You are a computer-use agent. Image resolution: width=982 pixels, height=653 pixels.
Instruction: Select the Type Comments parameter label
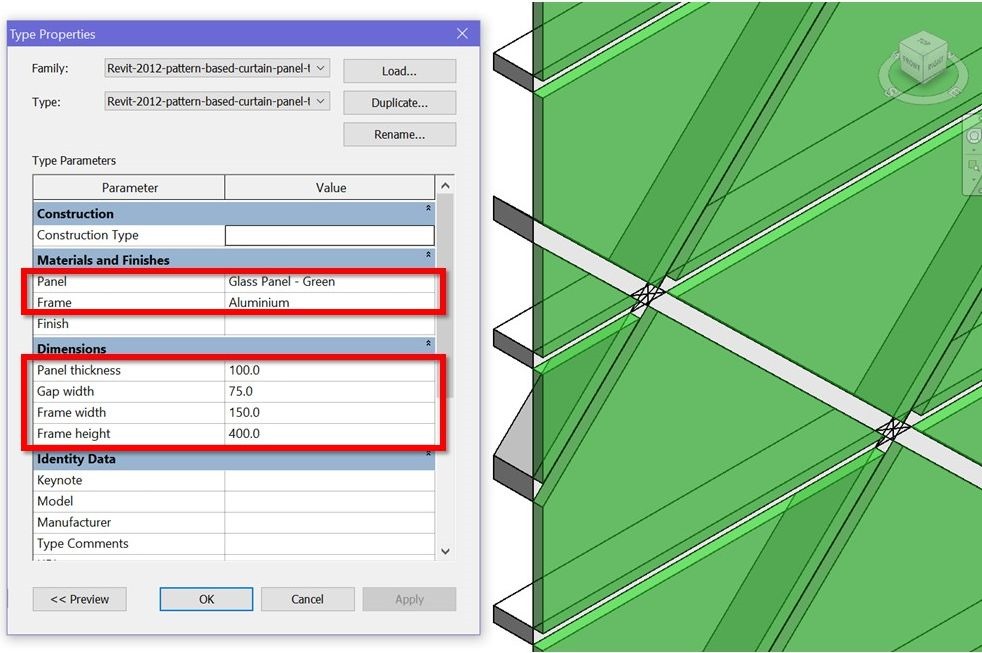(x=82, y=543)
